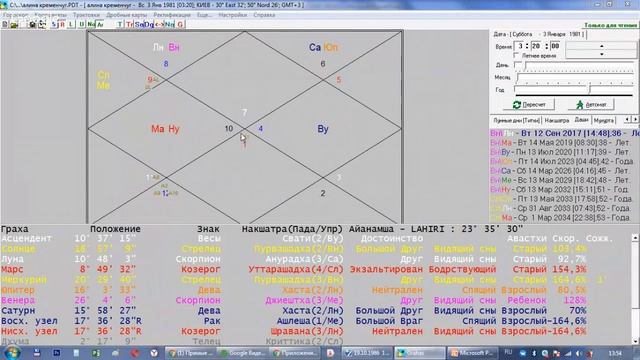Screen dimensions: 640x360
Task: Toggle the Летнее время checkbox
Action: tap(516, 56)
